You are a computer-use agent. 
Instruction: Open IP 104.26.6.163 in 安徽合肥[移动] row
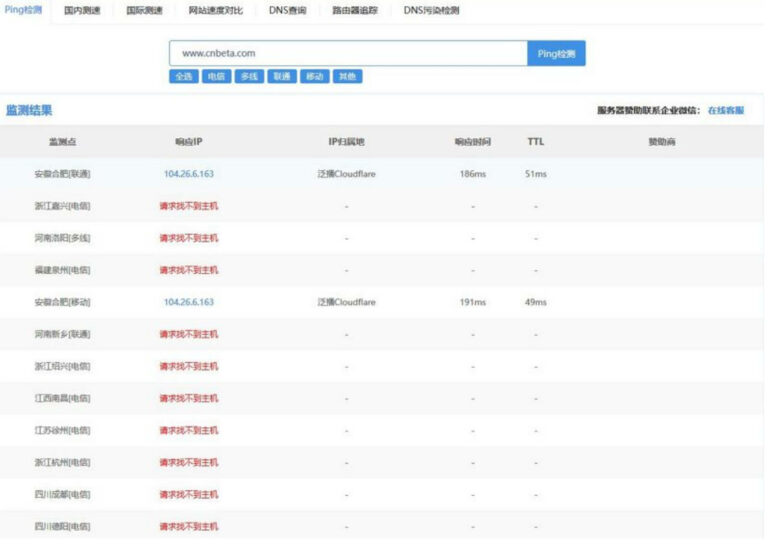(189, 302)
